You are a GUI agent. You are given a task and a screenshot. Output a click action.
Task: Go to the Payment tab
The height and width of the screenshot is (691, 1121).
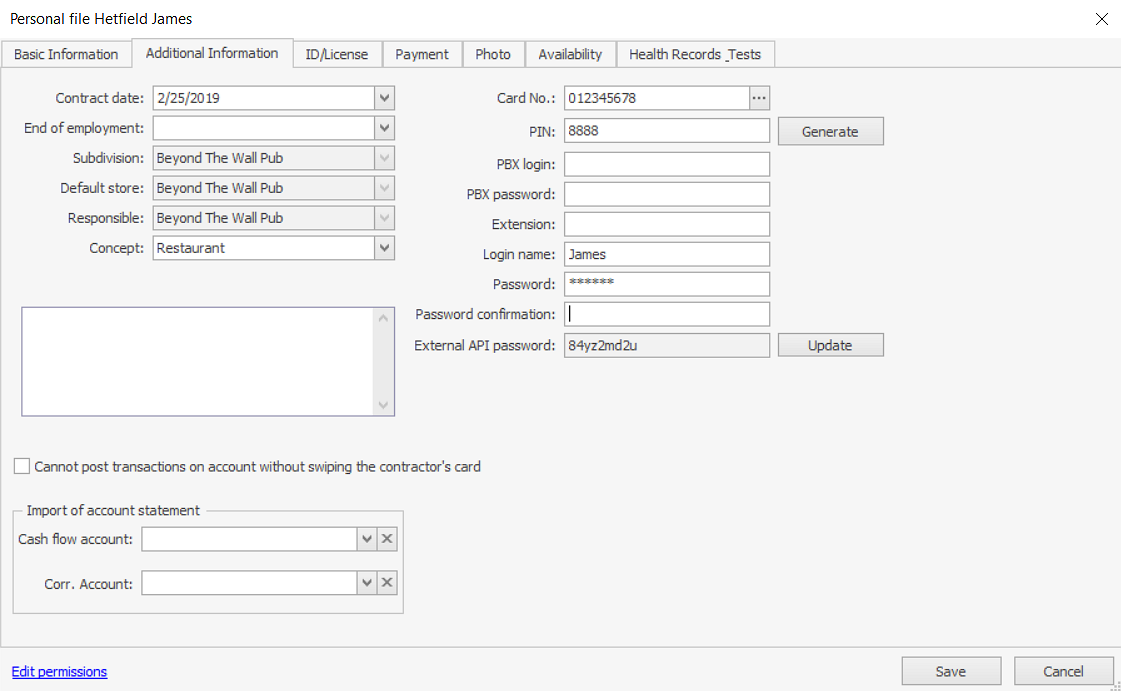[x=422, y=54]
